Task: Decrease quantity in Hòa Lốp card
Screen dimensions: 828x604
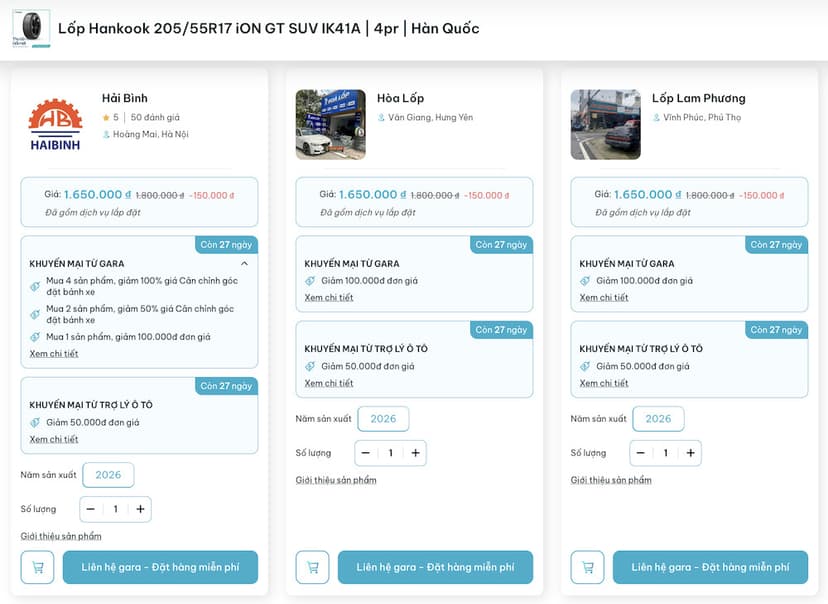Action: (365, 453)
